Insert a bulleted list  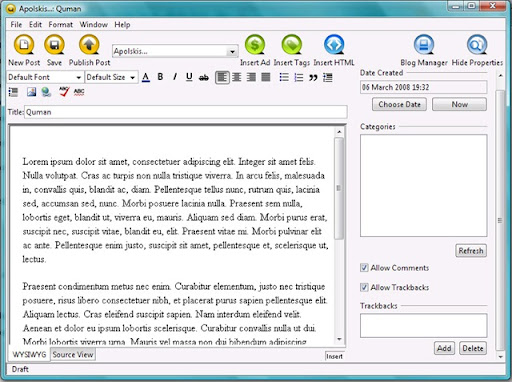[x=284, y=77]
